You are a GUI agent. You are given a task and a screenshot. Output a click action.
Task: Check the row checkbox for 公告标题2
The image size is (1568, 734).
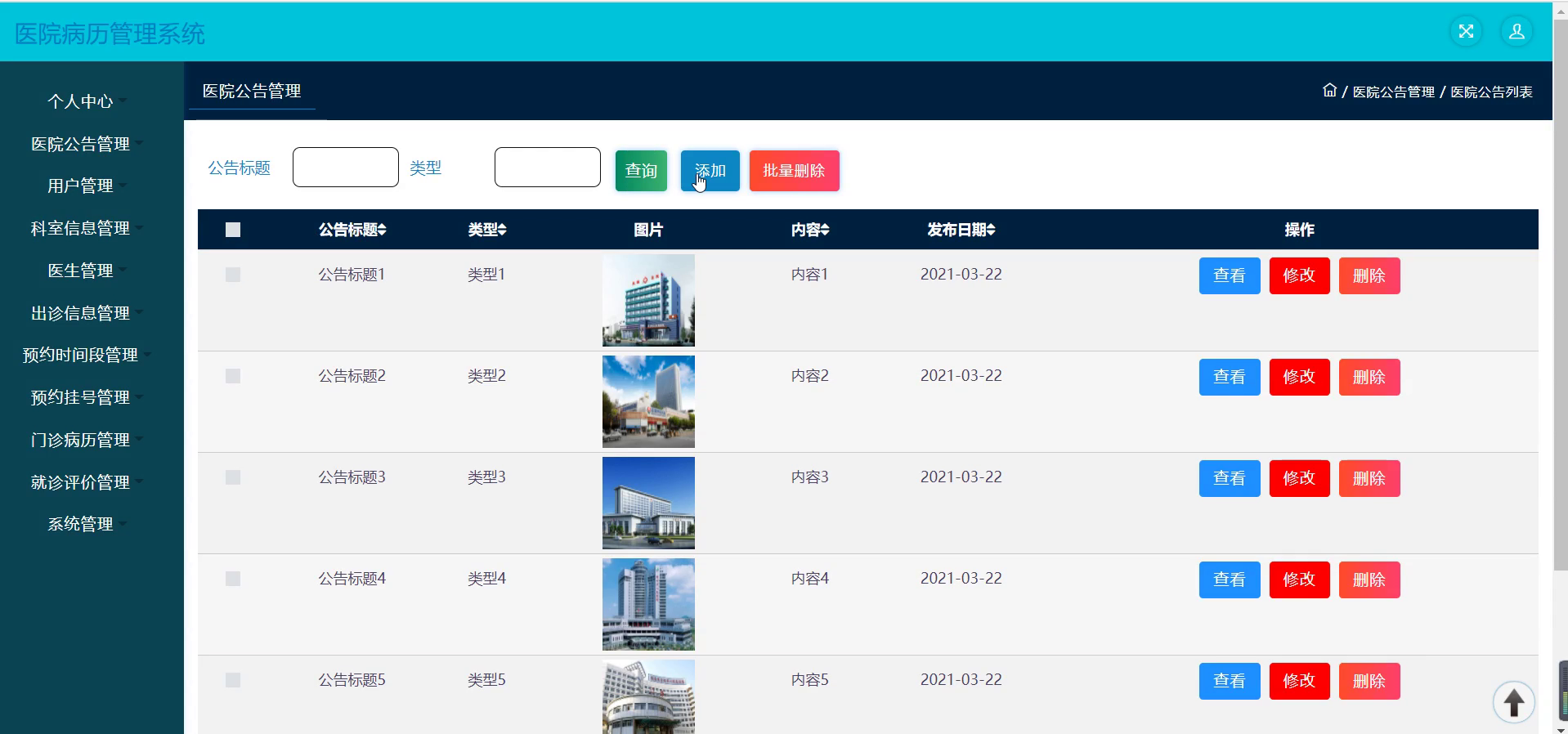point(233,376)
